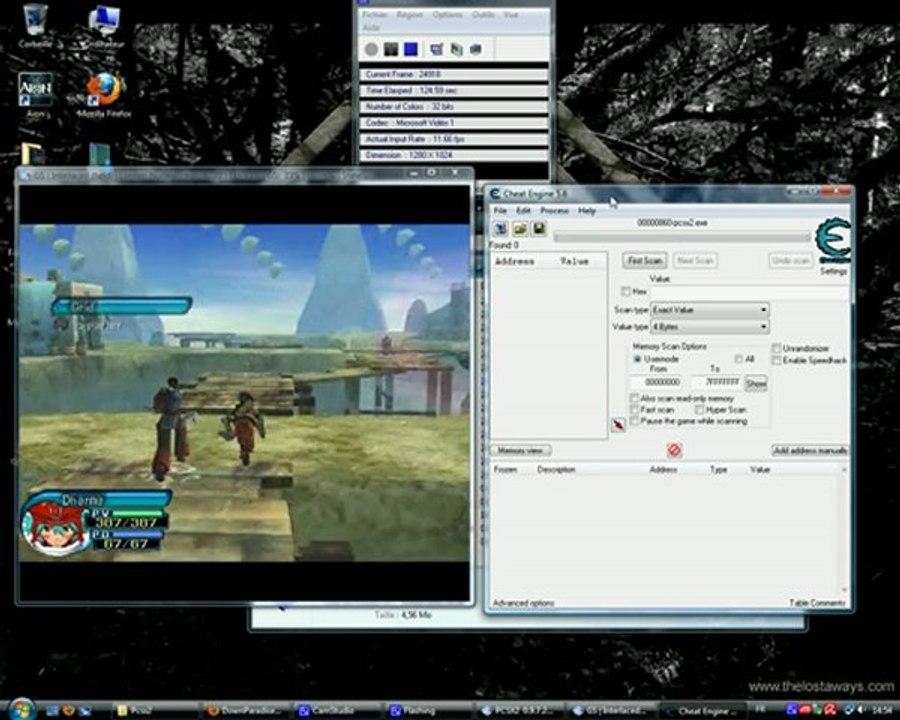Enable the Hyper Scan checkbox

(700, 409)
